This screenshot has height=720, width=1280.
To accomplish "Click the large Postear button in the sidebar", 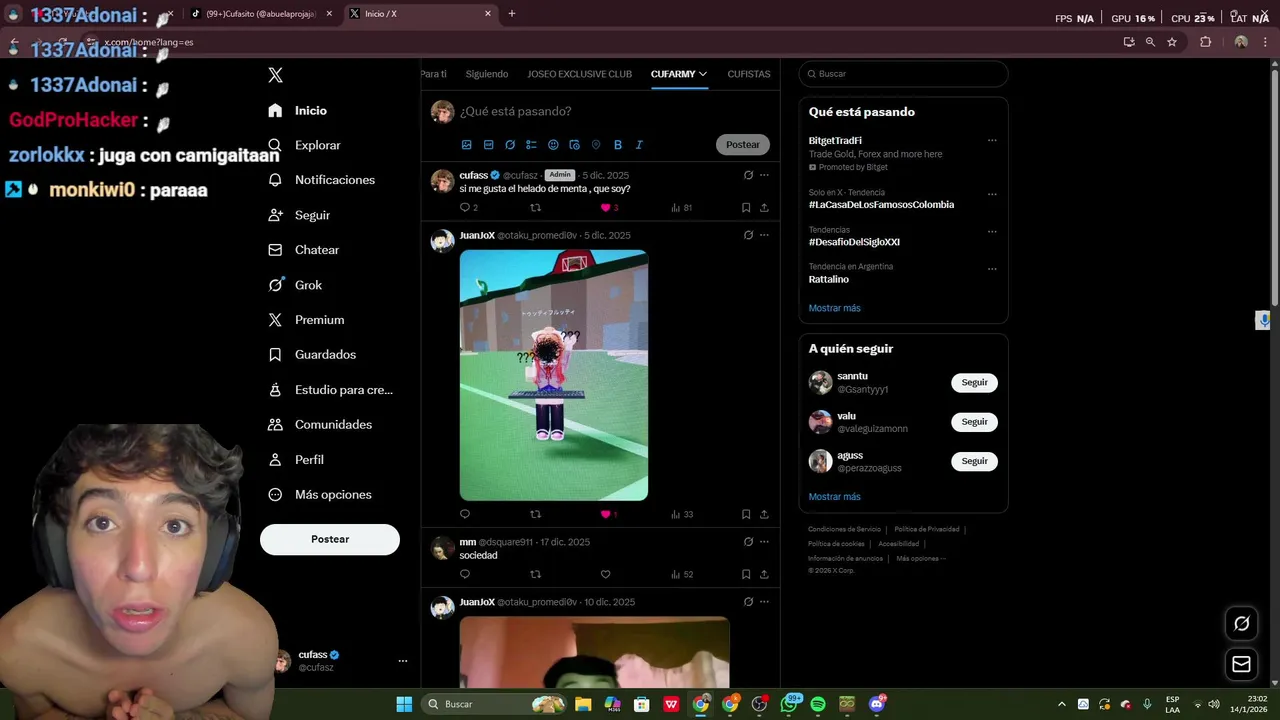I will pos(330,539).
